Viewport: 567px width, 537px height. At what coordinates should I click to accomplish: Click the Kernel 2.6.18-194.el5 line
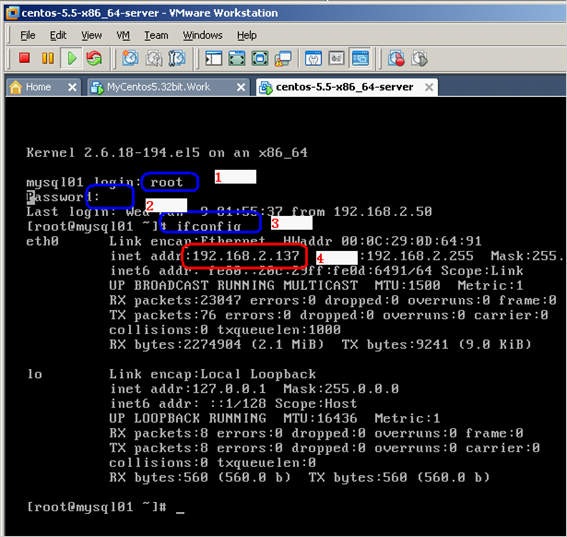[x=167, y=153]
